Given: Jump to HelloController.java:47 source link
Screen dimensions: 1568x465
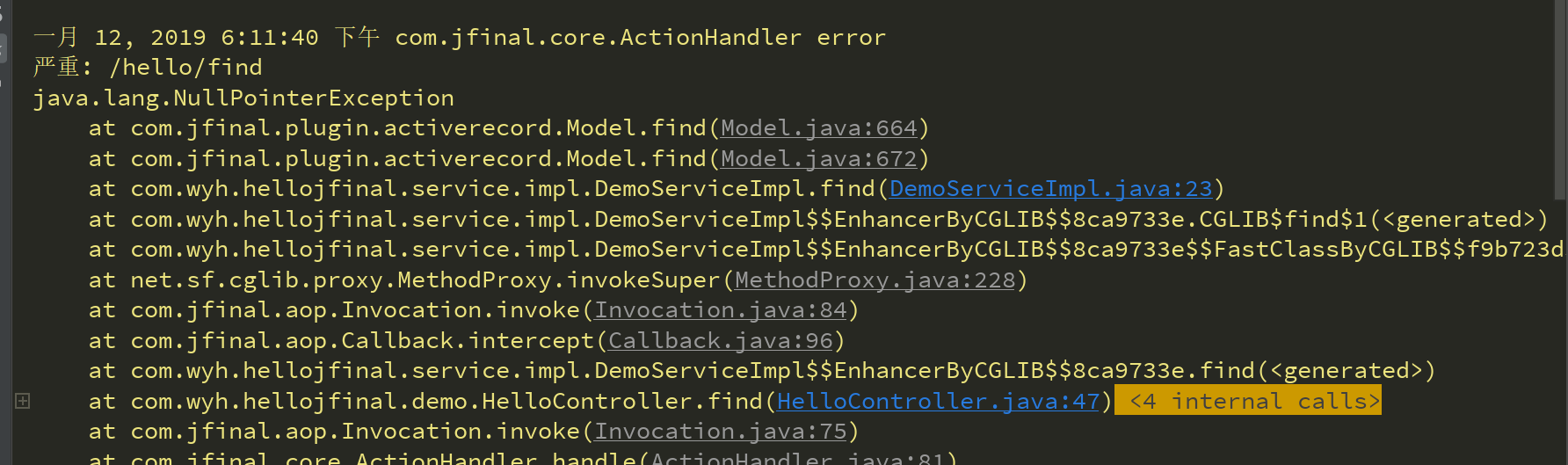Looking at the screenshot, I should click(938, 402).
